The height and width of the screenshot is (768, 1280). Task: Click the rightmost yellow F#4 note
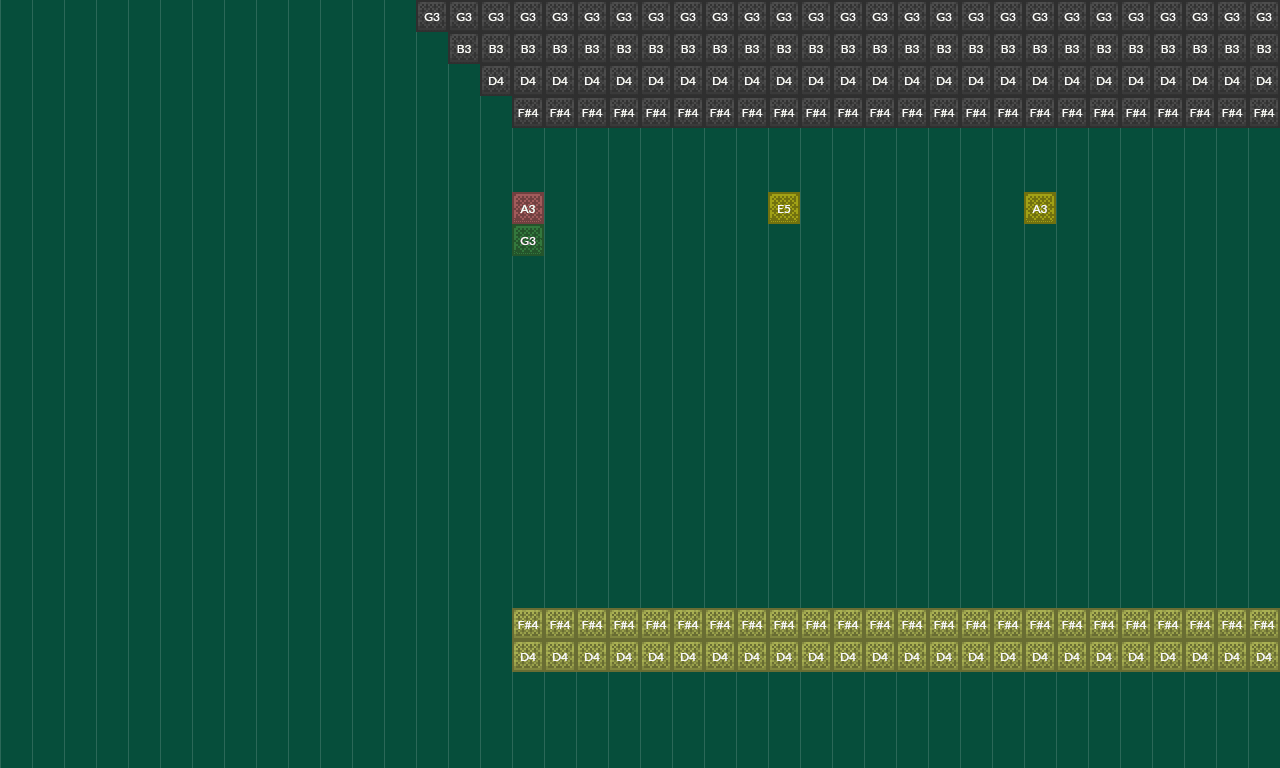[1264, 624]
